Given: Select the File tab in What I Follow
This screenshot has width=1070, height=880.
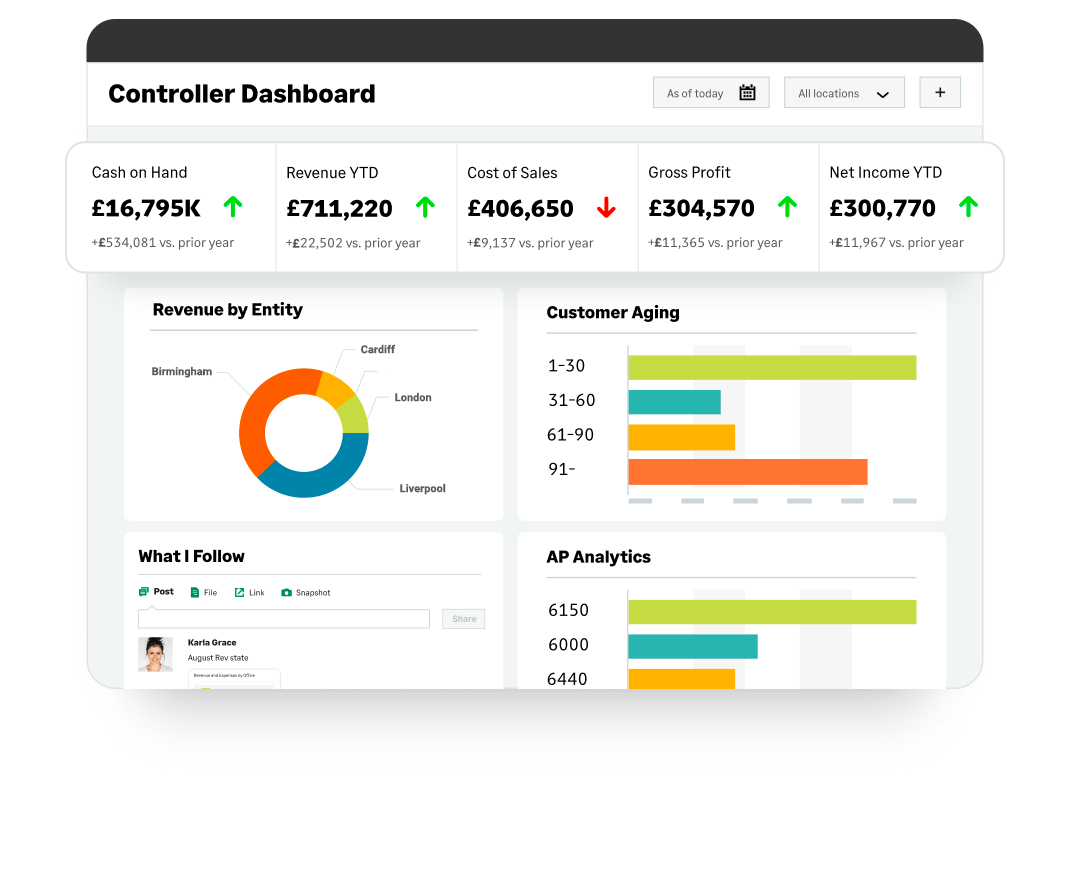Looking at the screenshot, I should point(204,592).
